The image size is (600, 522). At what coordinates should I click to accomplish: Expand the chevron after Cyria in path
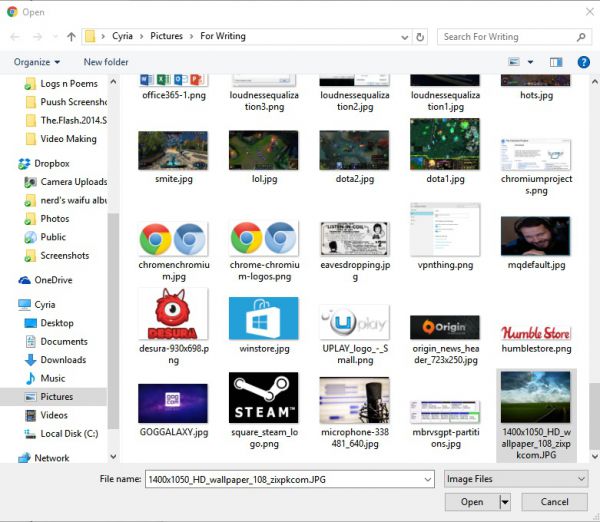point(141,36)
